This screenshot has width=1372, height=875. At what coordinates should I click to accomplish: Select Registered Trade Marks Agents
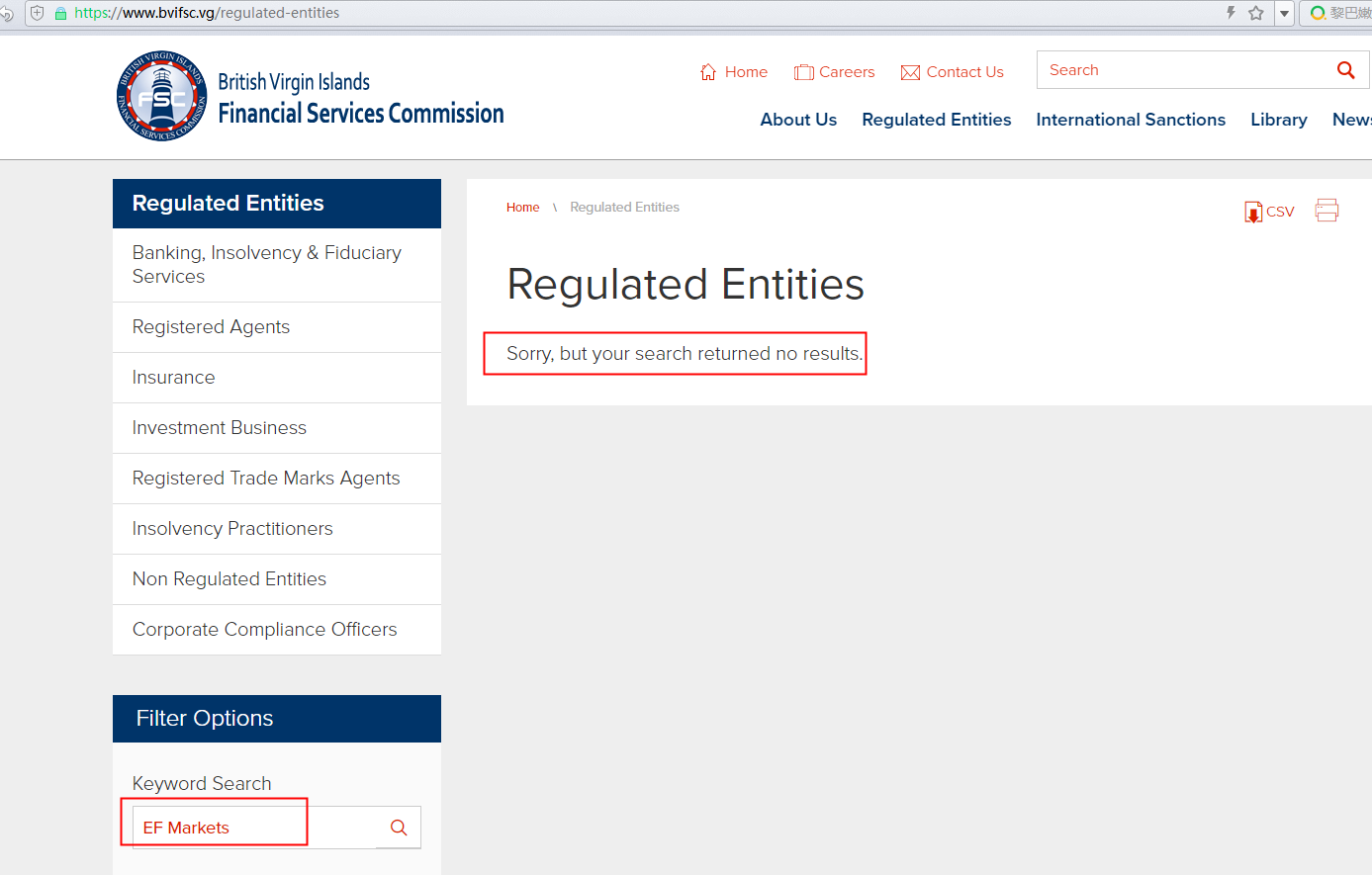(x=277, y=479)
